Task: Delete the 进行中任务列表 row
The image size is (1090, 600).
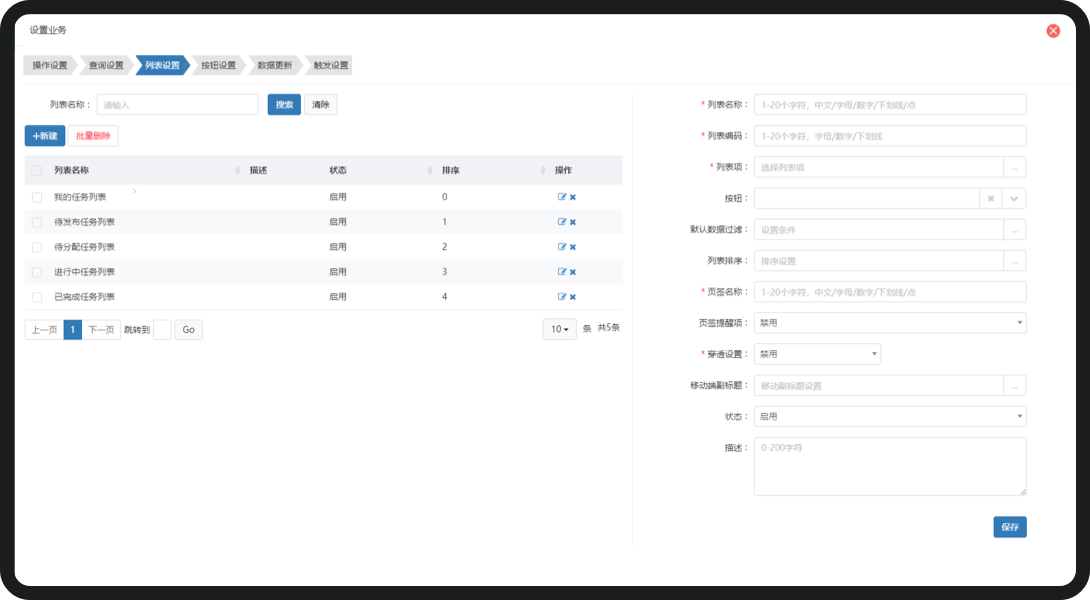Action: coord(573,272)
